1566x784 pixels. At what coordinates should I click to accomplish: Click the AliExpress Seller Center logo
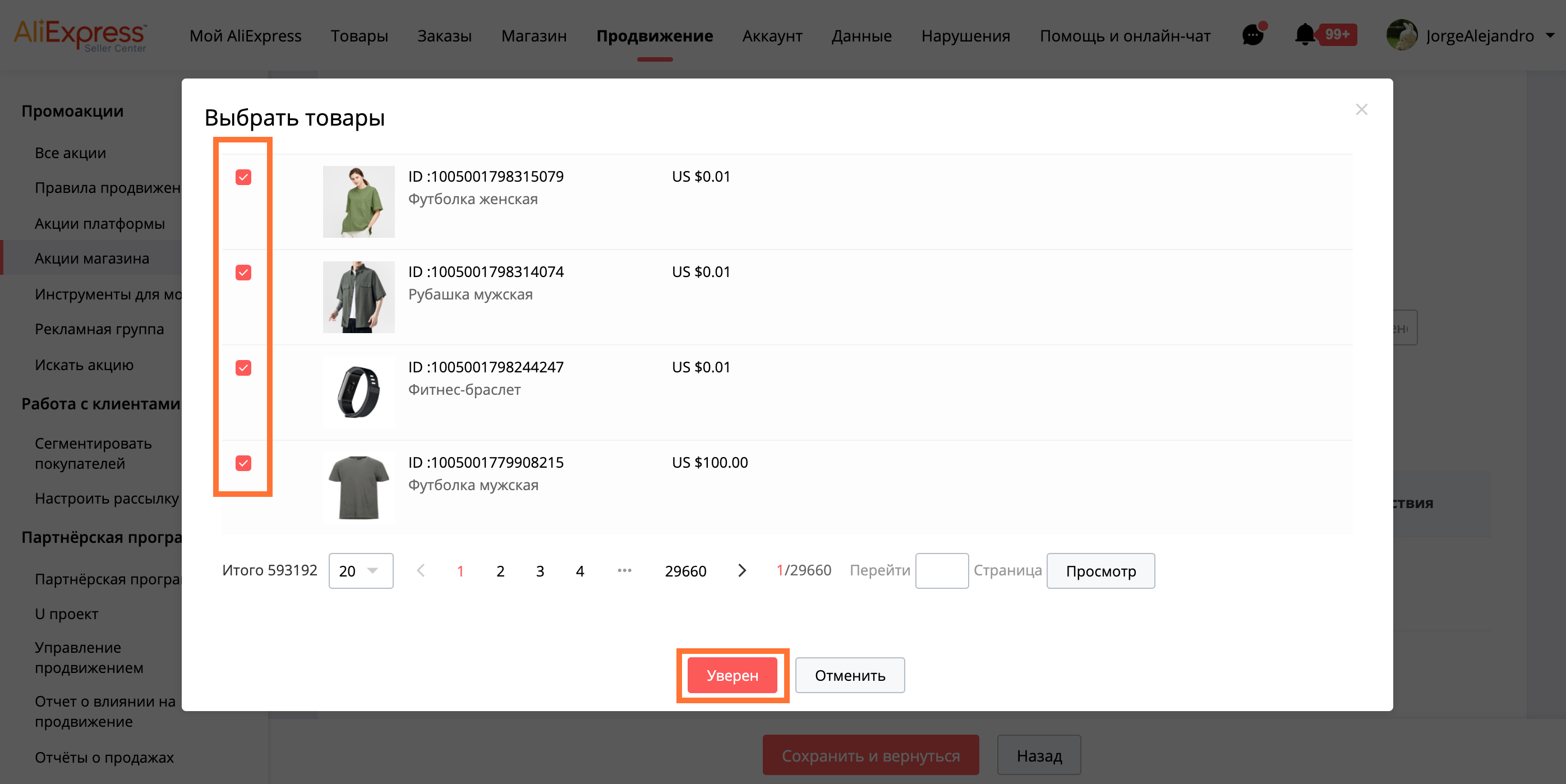[x=80, y=35]
